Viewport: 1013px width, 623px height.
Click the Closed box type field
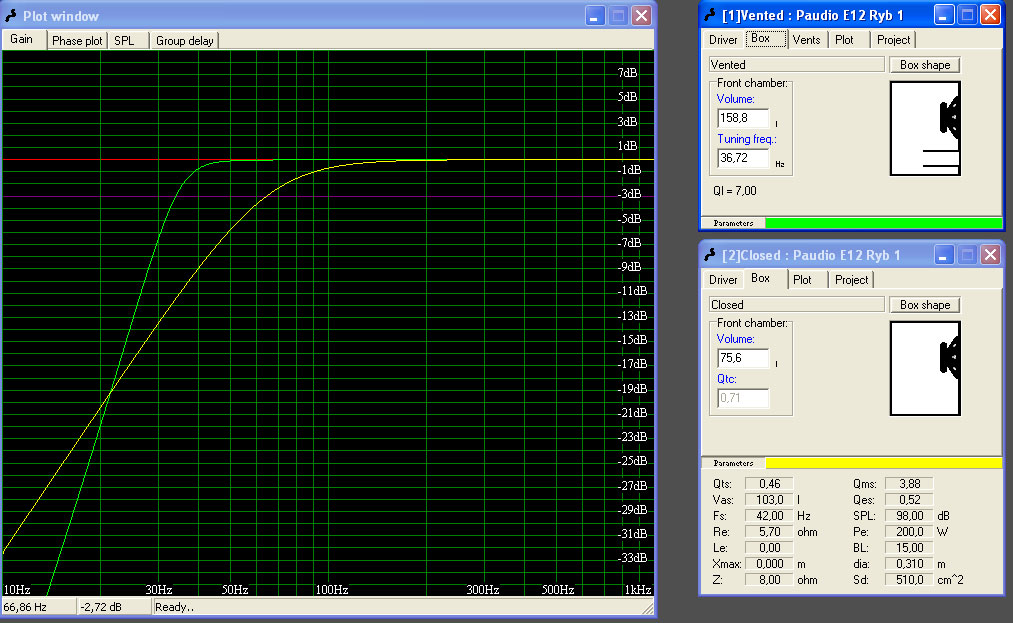pos(796,304)
